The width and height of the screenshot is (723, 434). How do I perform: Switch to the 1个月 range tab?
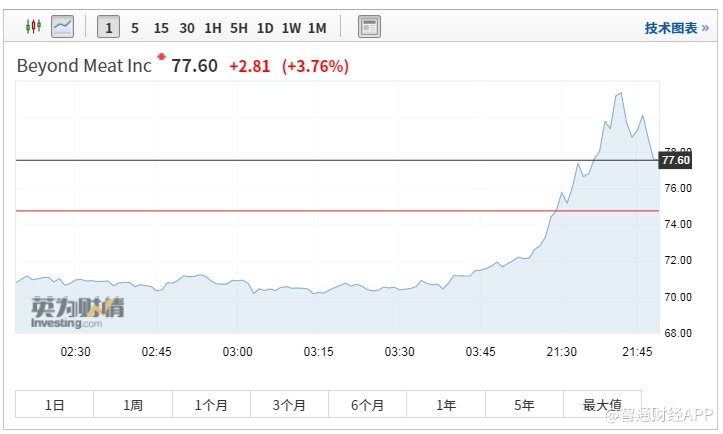[x=211, y=405]
